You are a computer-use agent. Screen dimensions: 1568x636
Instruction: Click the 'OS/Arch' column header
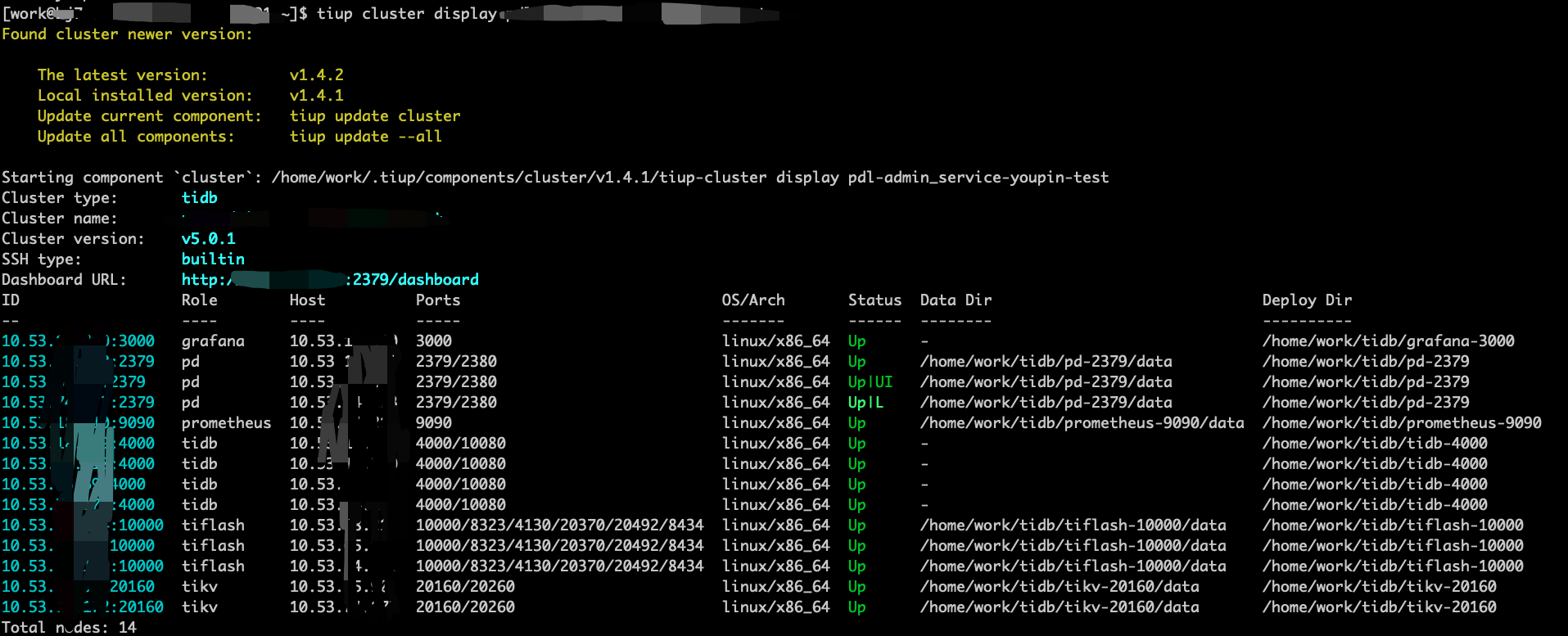click(752, 300)
